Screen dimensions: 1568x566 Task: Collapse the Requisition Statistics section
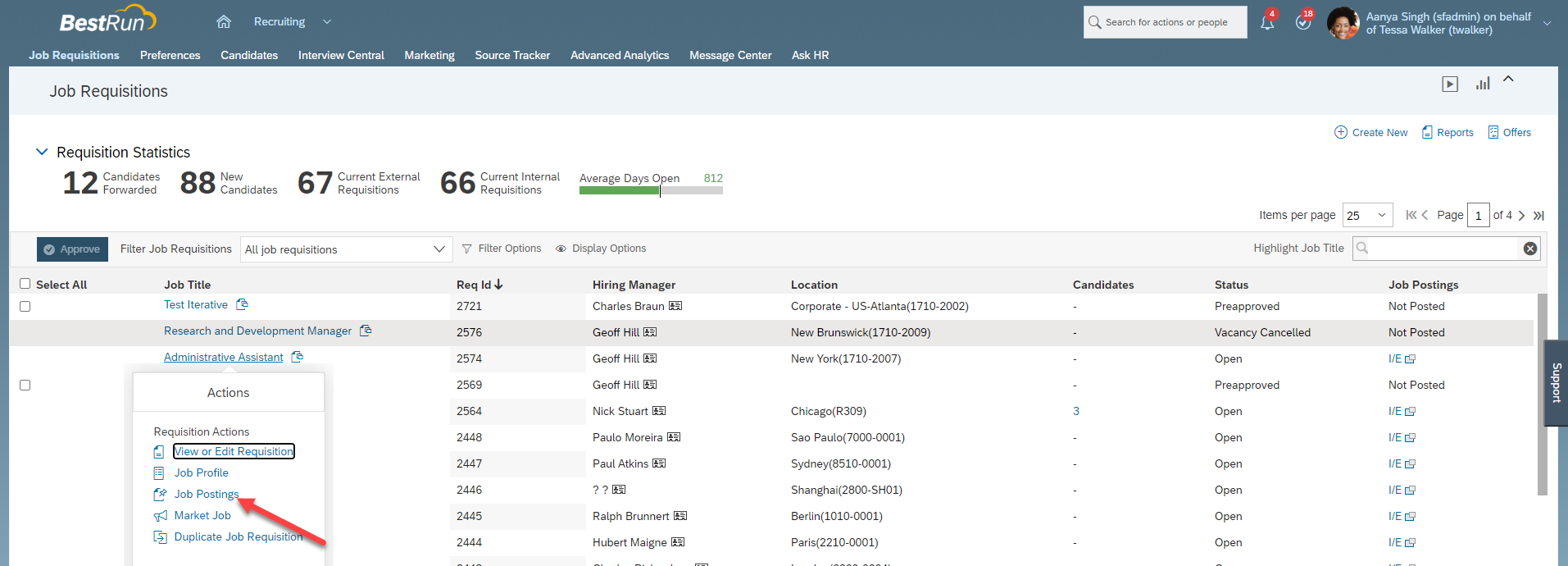42,152
